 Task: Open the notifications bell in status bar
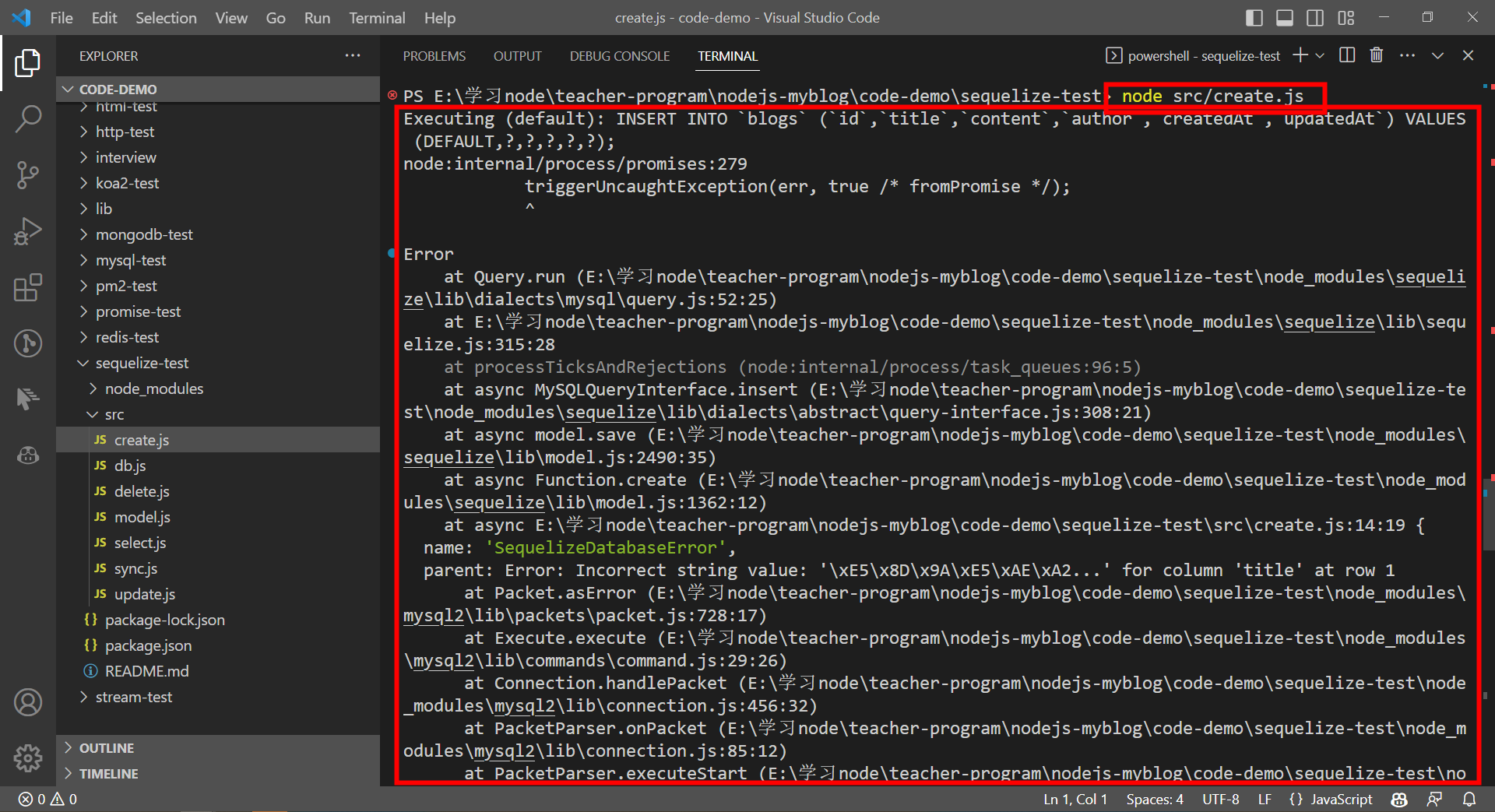tap(1469, 800)
